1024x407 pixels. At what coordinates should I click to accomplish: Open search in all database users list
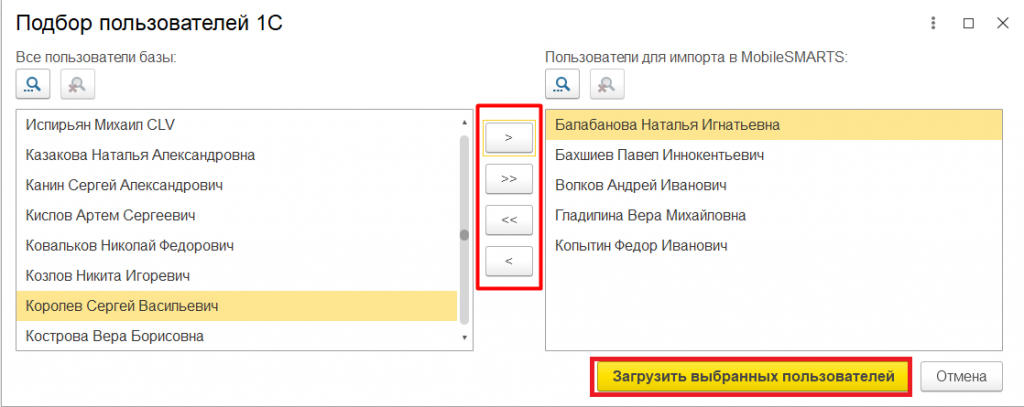(x=33, y=84)
